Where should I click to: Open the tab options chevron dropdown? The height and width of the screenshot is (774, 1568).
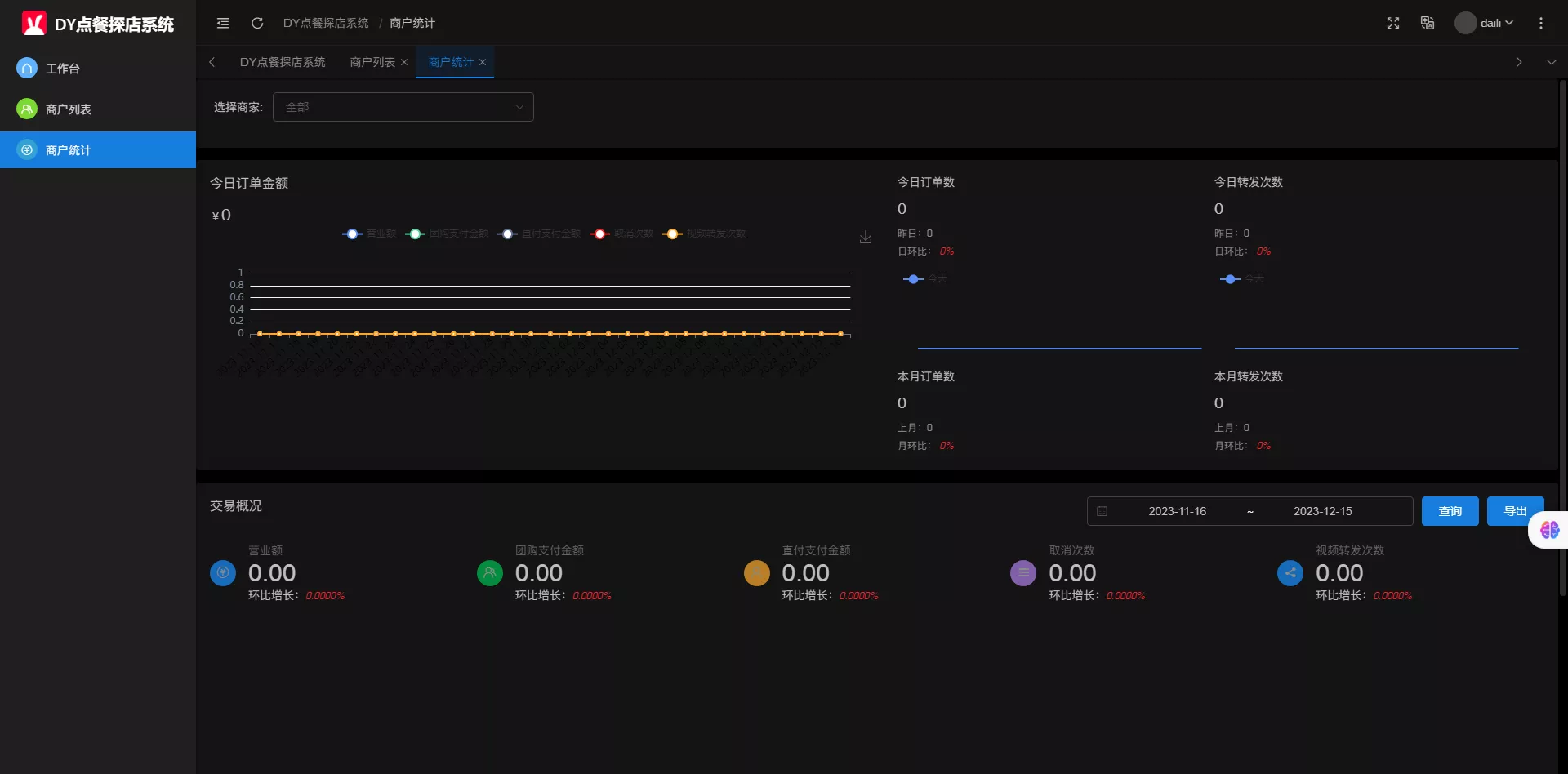tap(1551, 62)
